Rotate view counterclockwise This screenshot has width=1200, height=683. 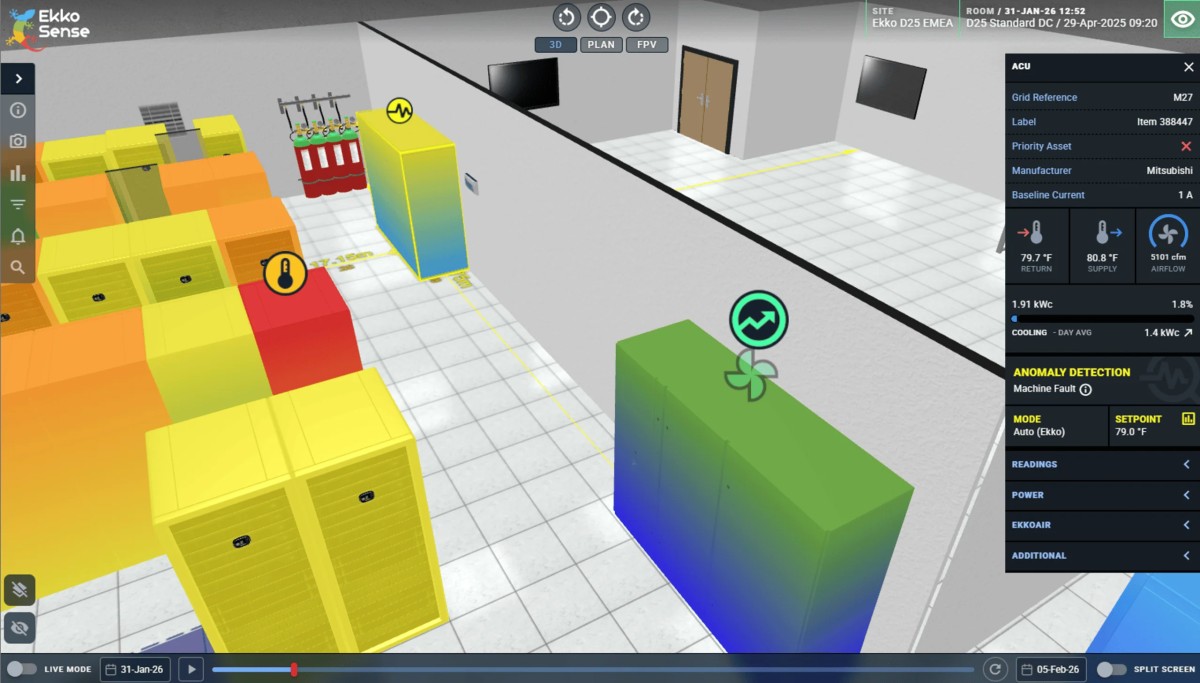567,17
